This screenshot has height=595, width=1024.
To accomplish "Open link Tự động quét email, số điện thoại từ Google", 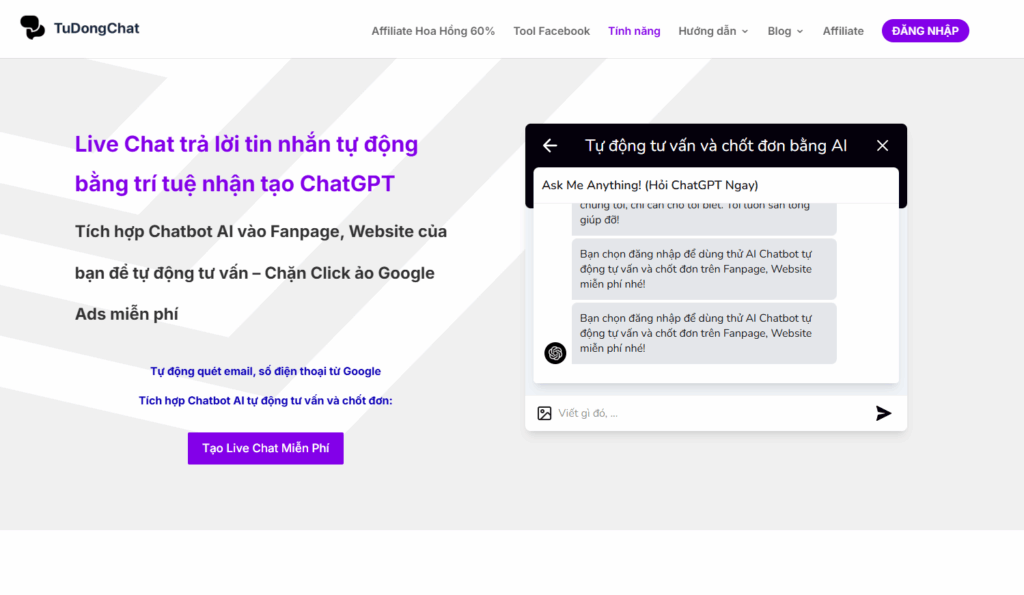I will pos(265,371).
